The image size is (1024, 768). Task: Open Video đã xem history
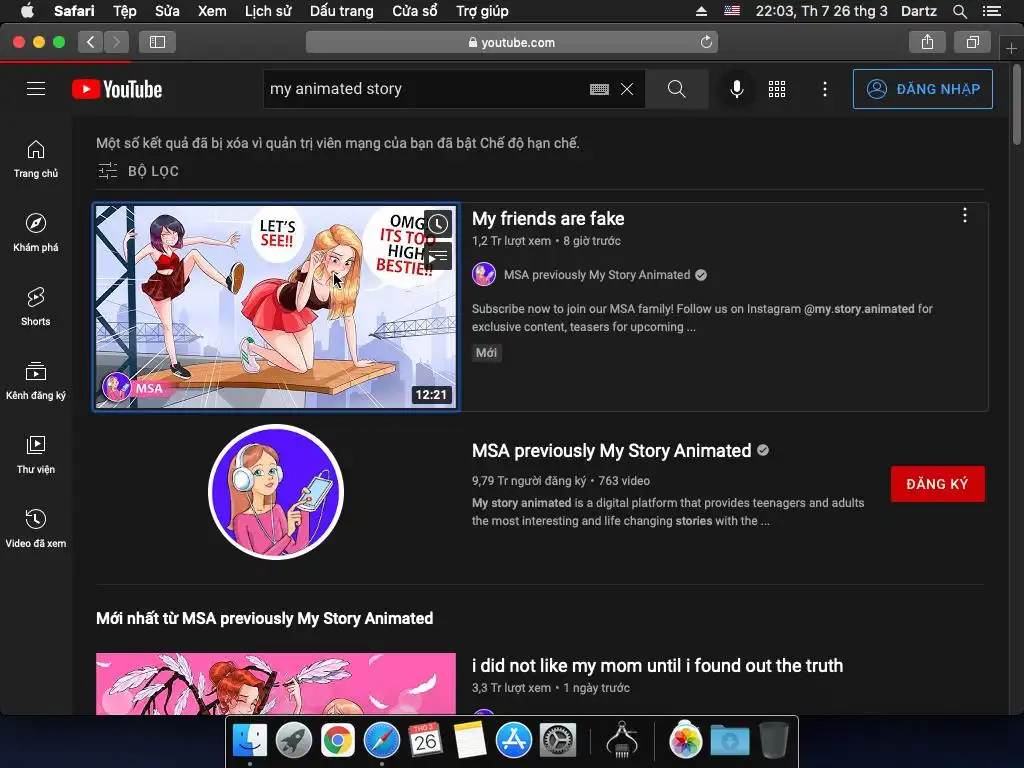point(36,528)
